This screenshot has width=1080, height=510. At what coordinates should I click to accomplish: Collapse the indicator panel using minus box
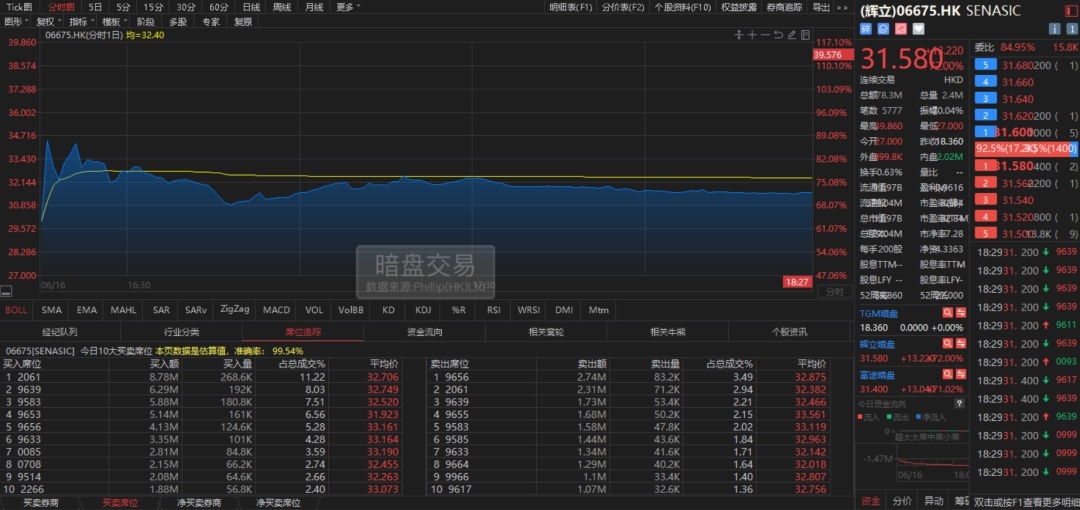pos(6,292)
